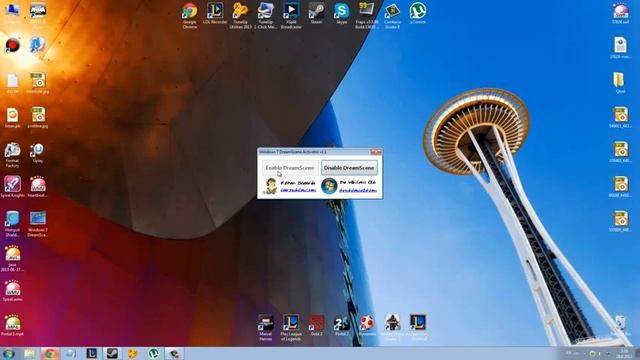Click the Windows orb logo in the dialog
Viewport: 640px width, 360px height.
[329, 186]
